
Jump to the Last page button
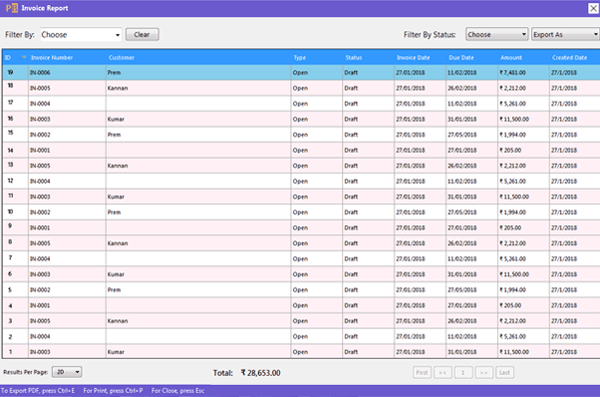point(504,372)
